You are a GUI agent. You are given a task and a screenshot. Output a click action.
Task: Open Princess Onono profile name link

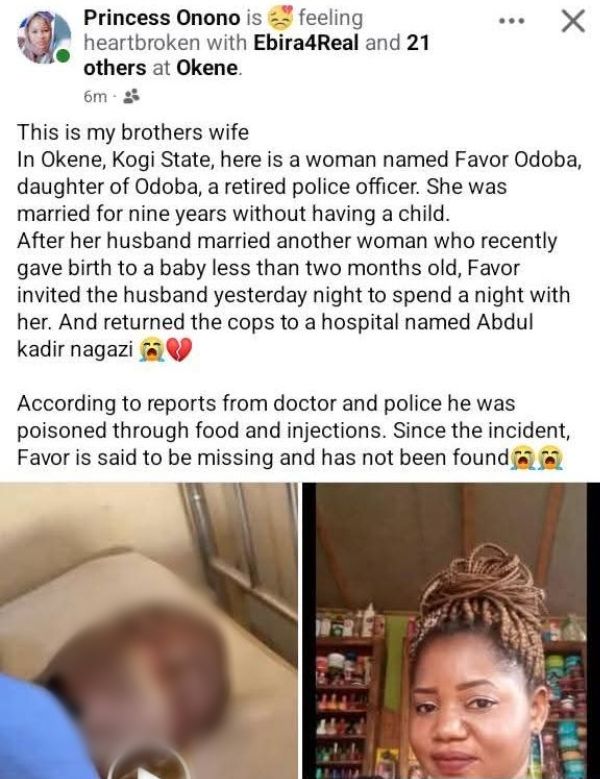click(x=162, y=18)
